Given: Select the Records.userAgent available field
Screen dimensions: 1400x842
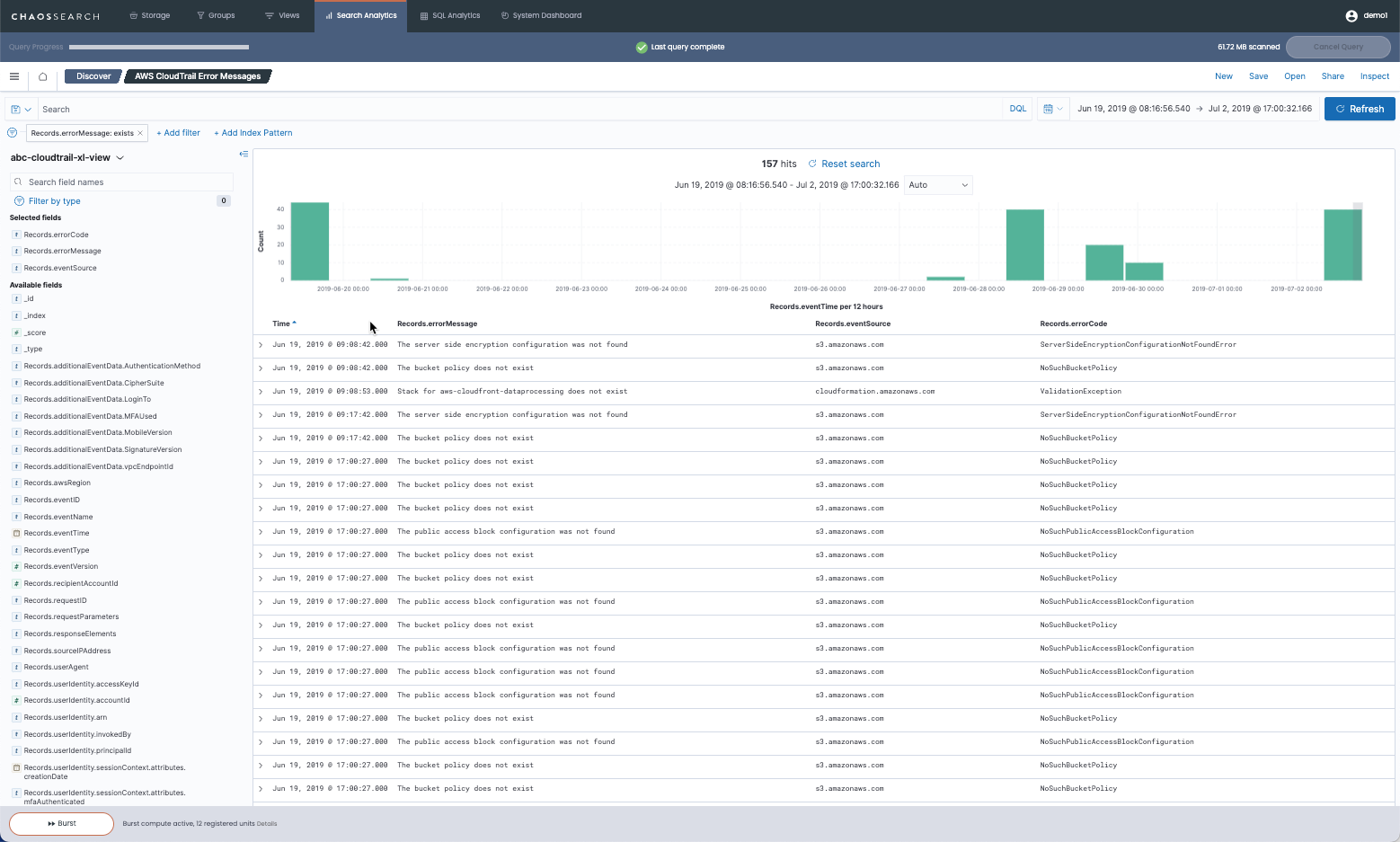Looking at the screenshot, I should pos(56,667).
